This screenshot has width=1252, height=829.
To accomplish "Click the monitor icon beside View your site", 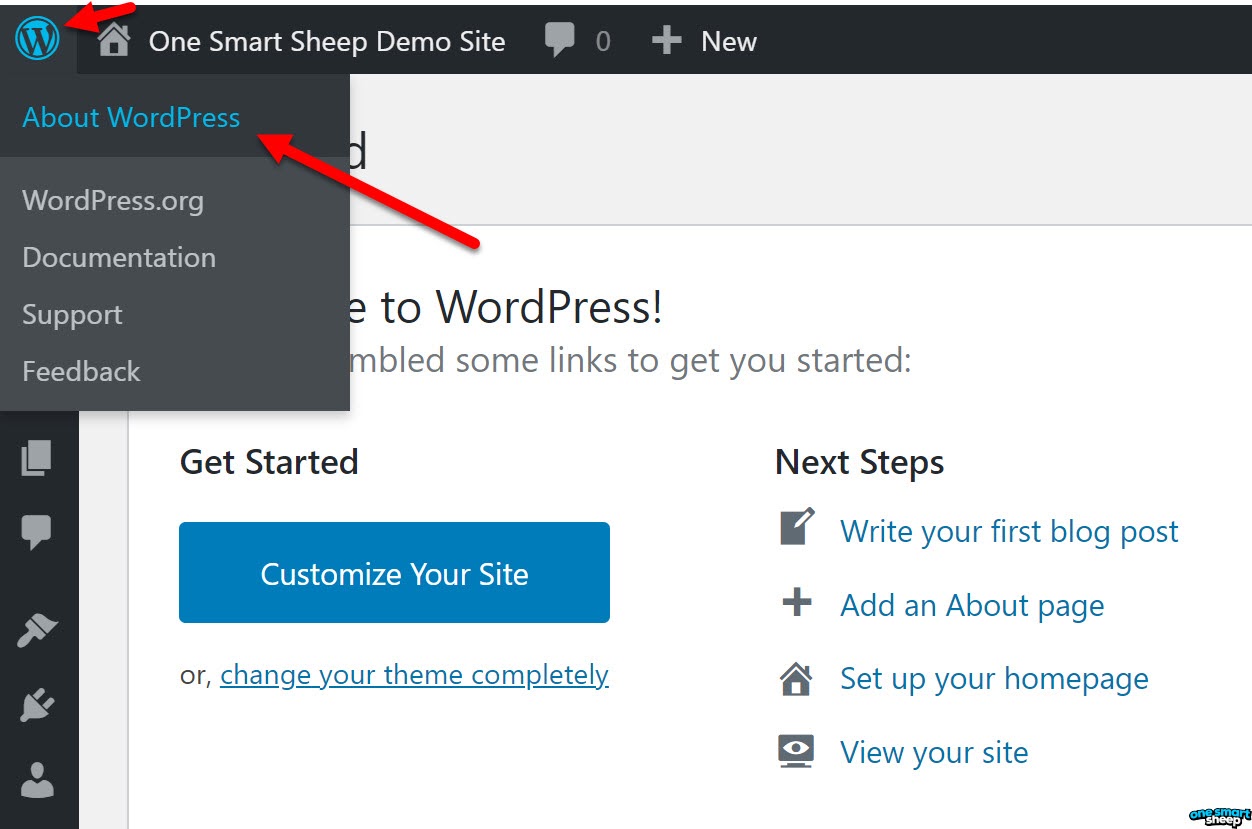I will pyautogui.click(x=796, y=751).
